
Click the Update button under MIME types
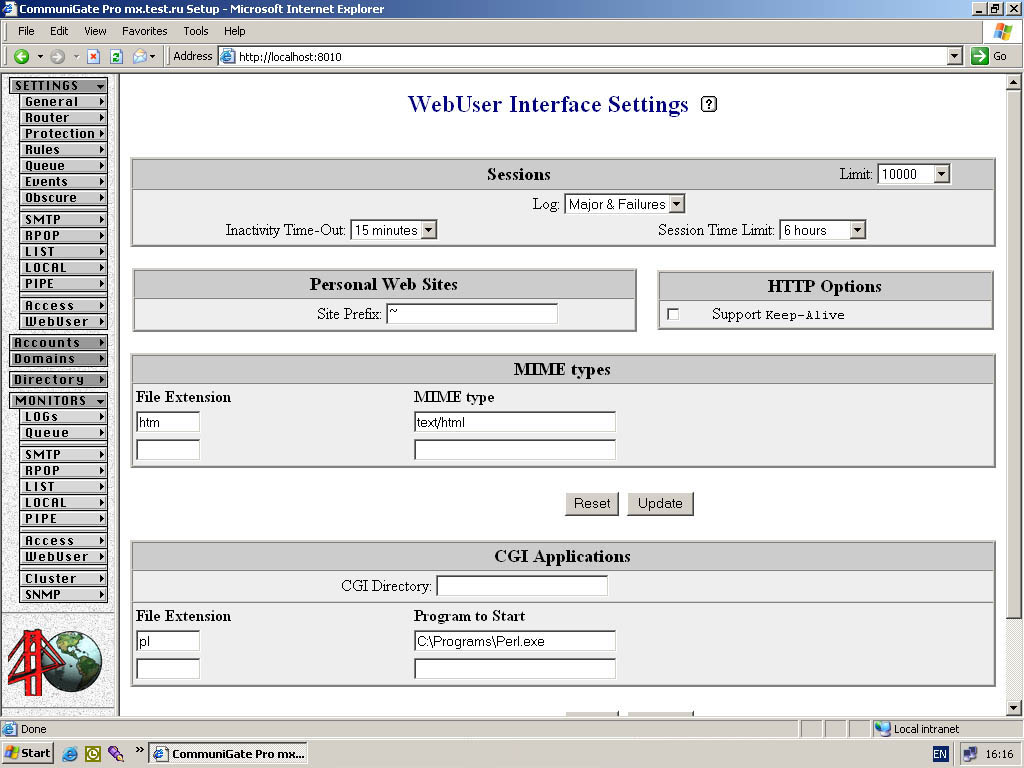point(660,504)
